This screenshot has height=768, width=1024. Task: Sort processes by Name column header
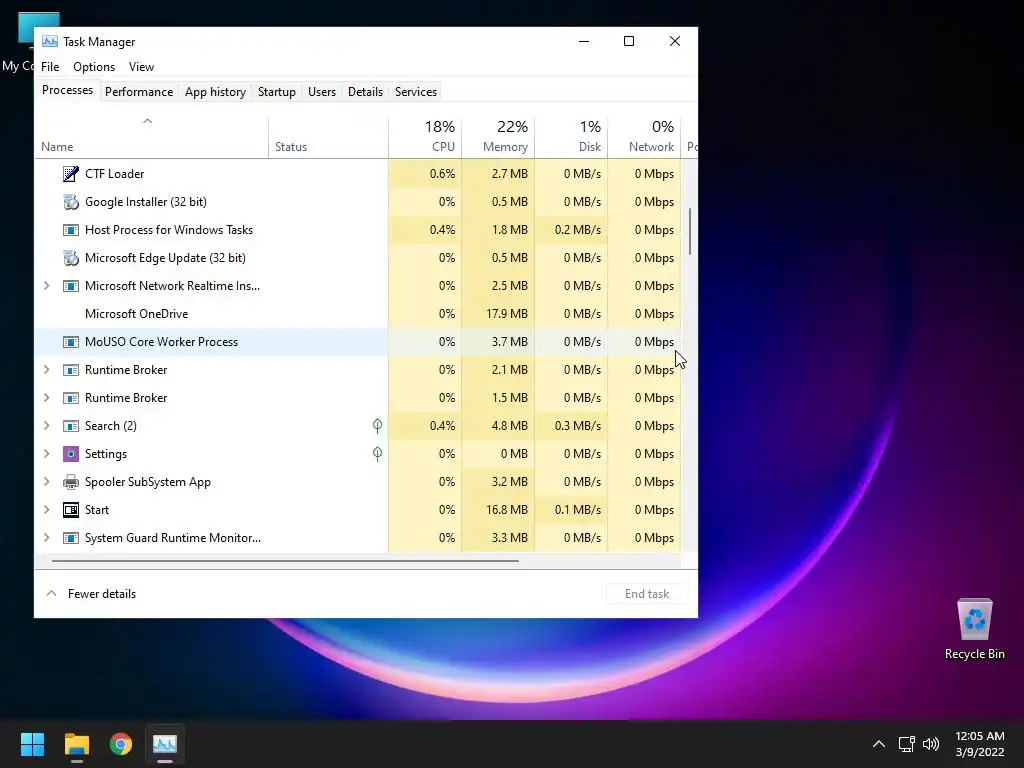click(x=152, y=137)
